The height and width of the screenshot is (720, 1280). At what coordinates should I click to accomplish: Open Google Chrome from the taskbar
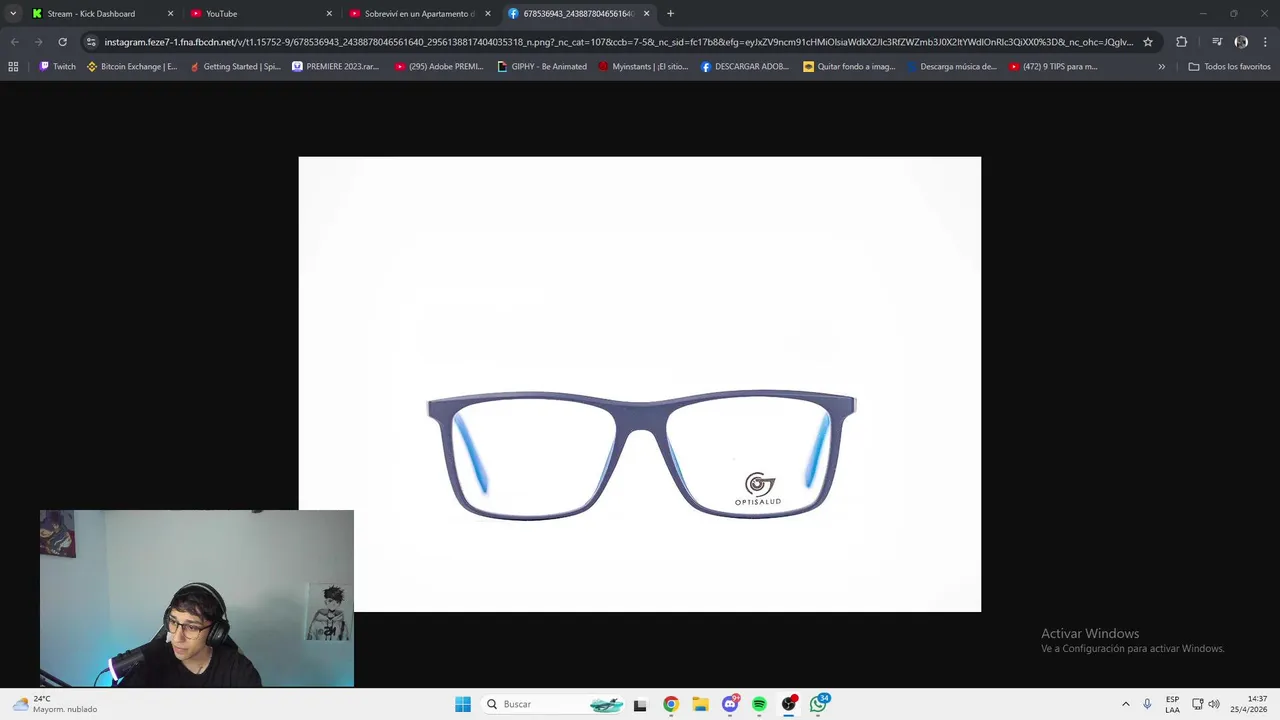[671, 704]
